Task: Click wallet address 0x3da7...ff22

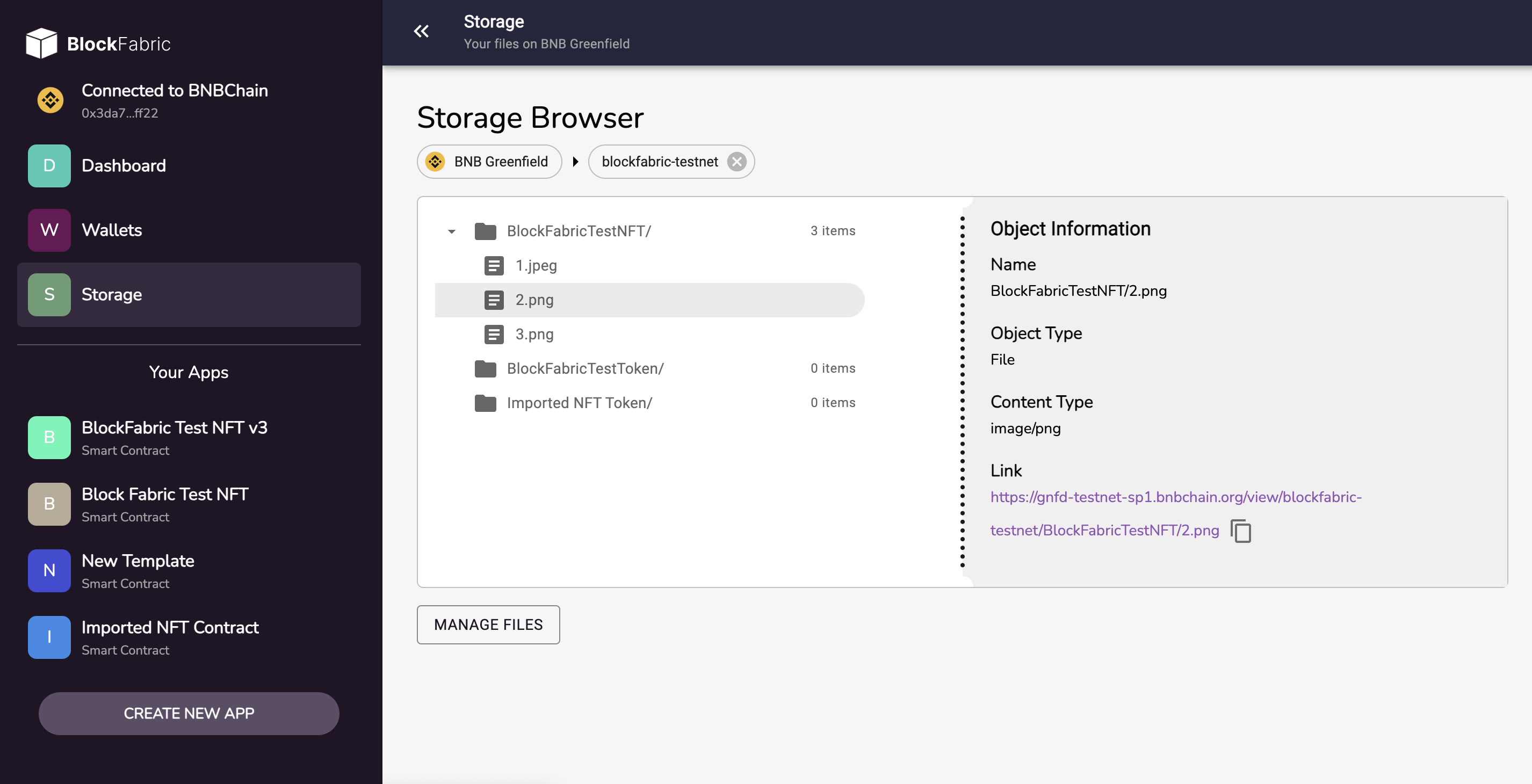Action: (x=120, y=113)
